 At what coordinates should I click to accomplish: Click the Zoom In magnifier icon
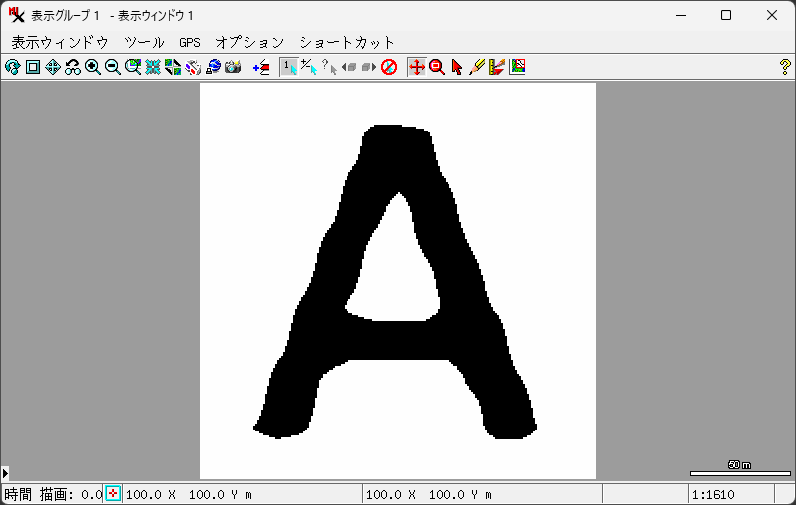[93, 67]
